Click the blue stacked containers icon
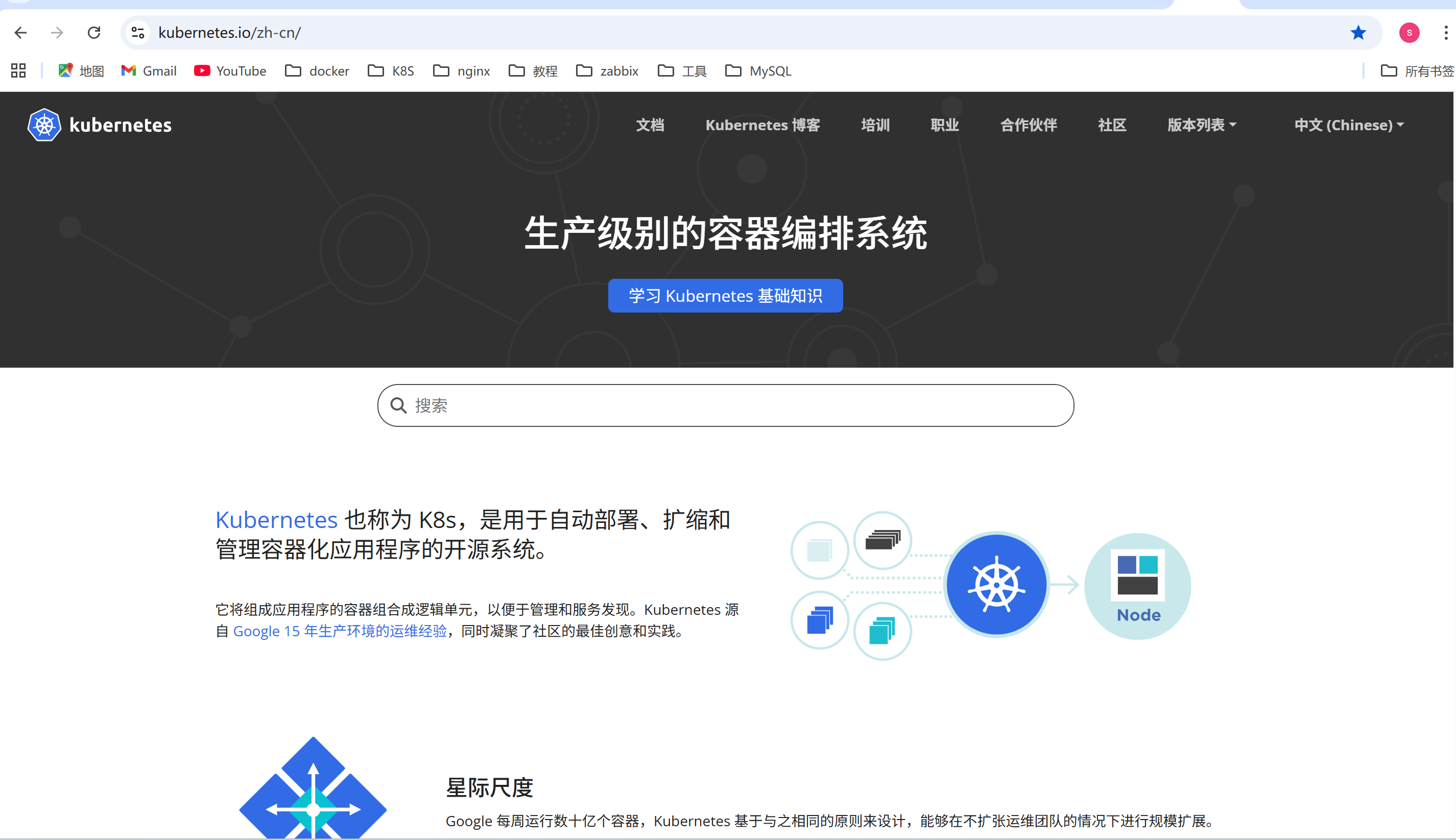Viewport: 1456px width, 840px height. [820, 620]
